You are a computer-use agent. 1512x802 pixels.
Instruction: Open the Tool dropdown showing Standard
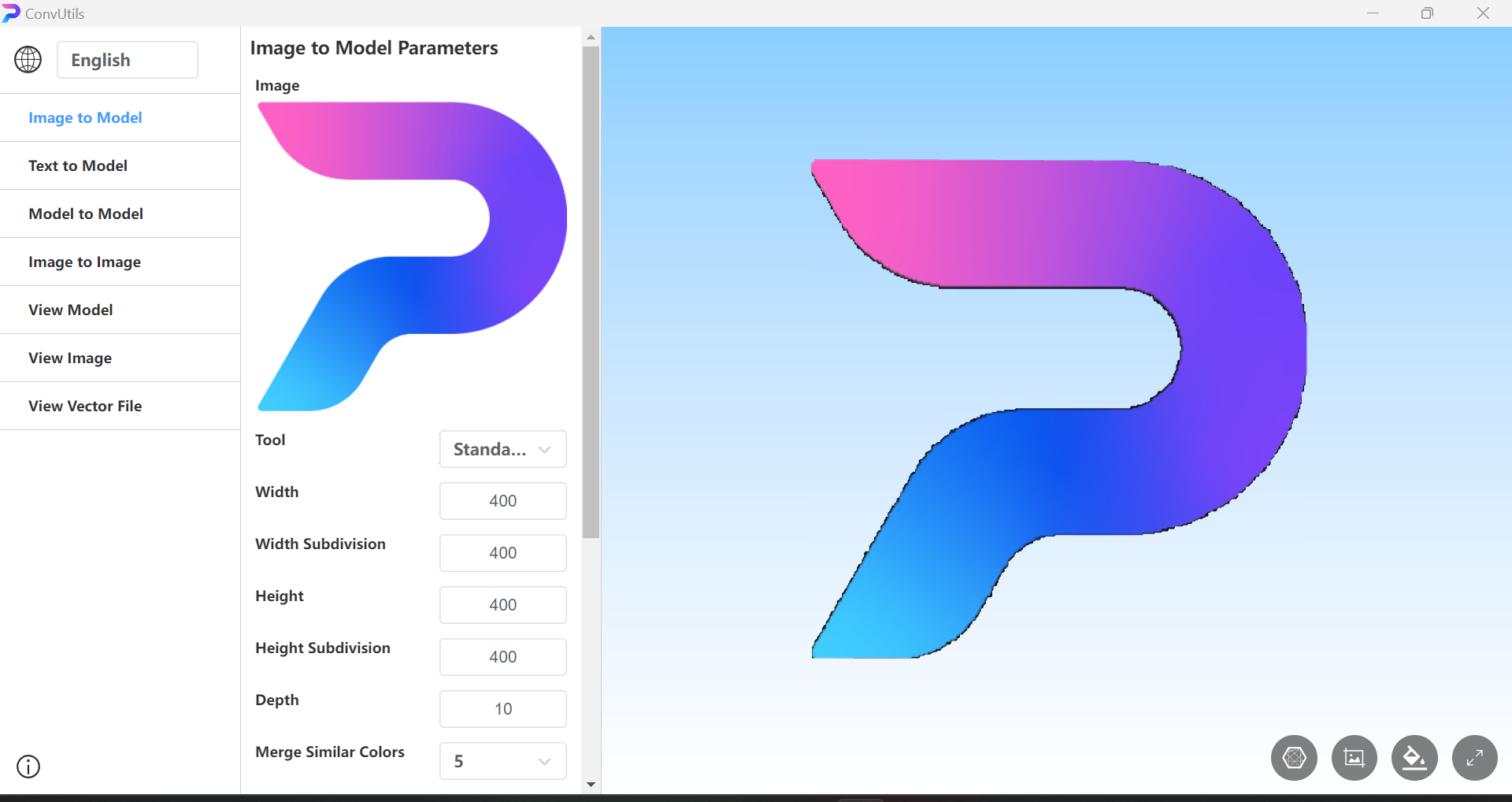coord(502,449)
